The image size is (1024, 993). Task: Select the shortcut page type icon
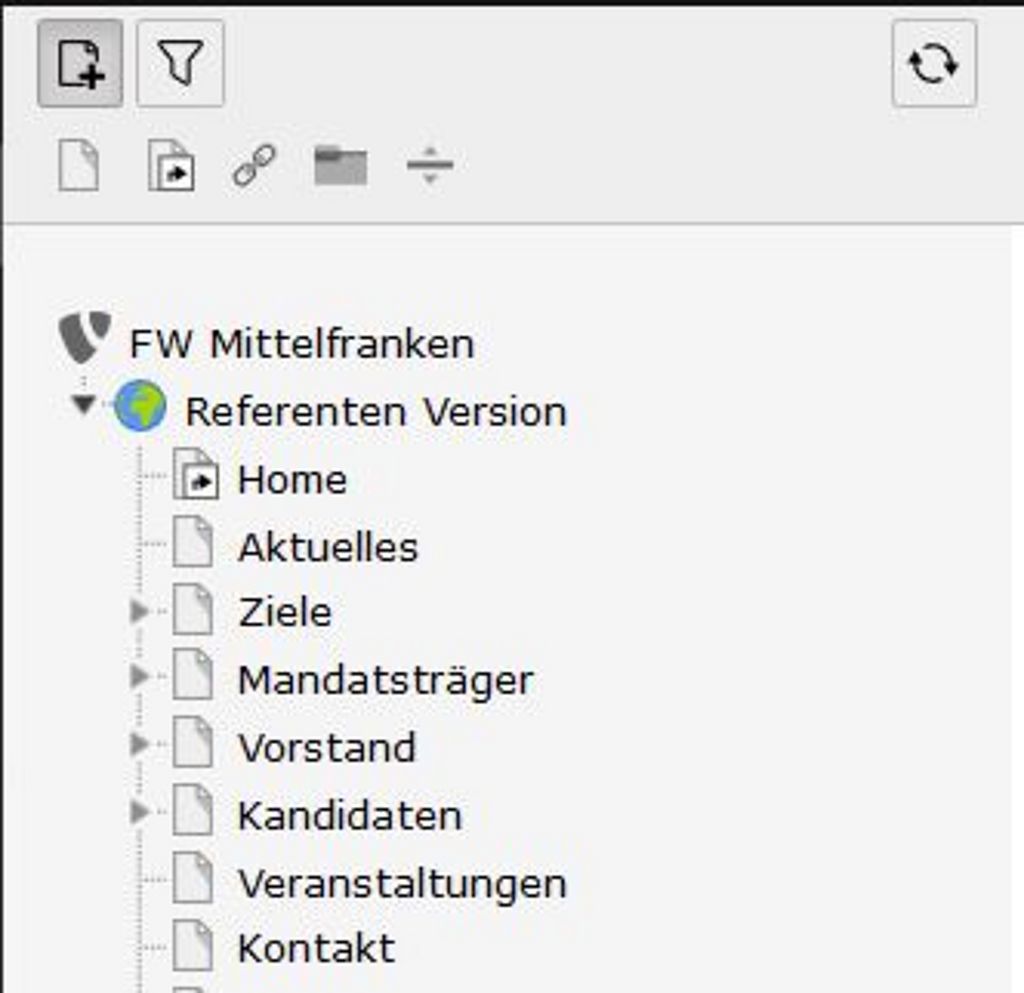click(171, 165)
